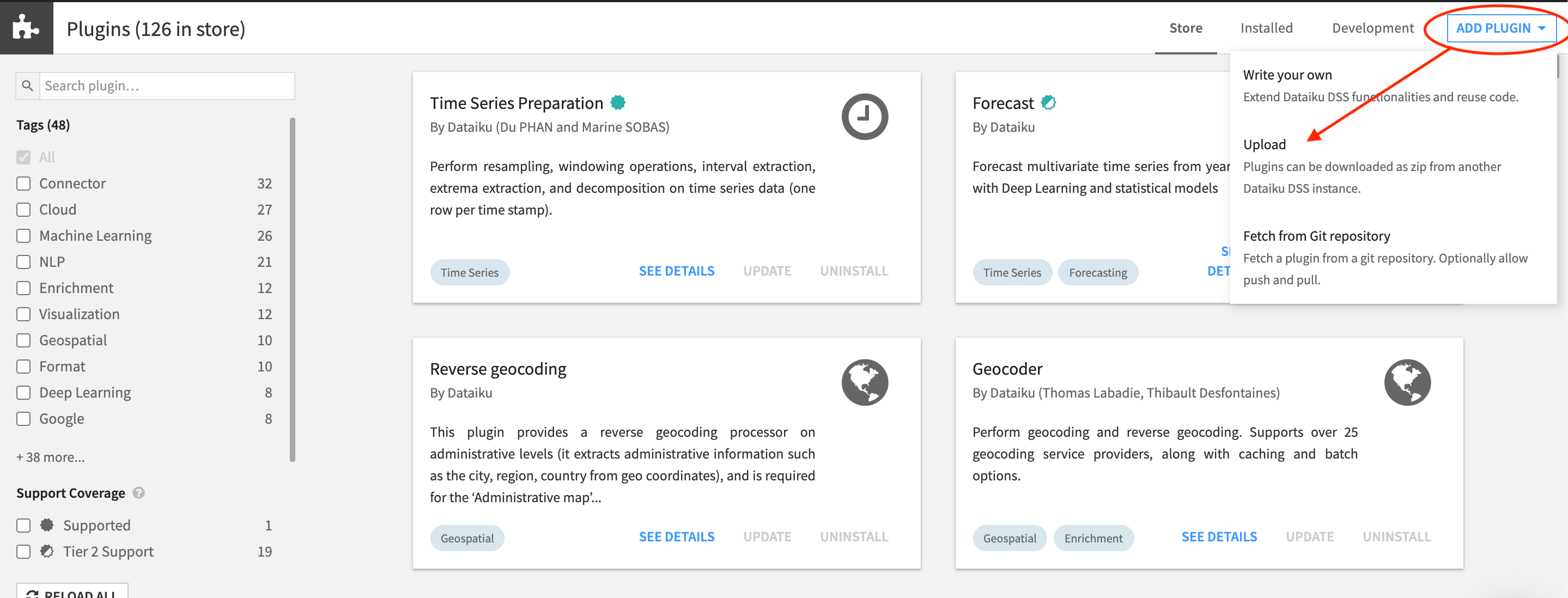Click the puzzle piece Plugins icon
The image size is (1568, 598).
click(x=26, y=27)
